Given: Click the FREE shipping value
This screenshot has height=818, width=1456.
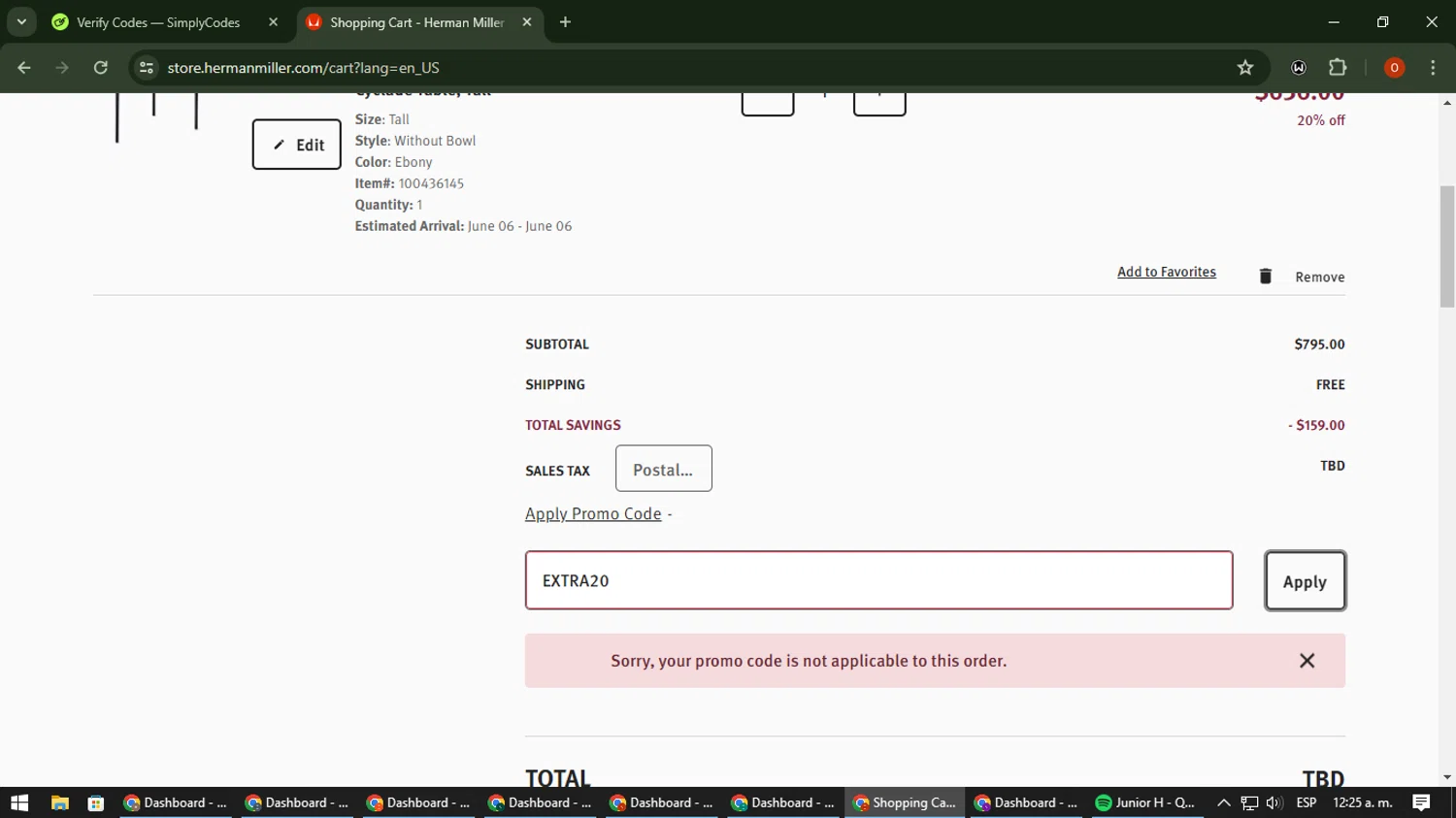Looking at the screenshot, I should click(x=1331, y=385).
